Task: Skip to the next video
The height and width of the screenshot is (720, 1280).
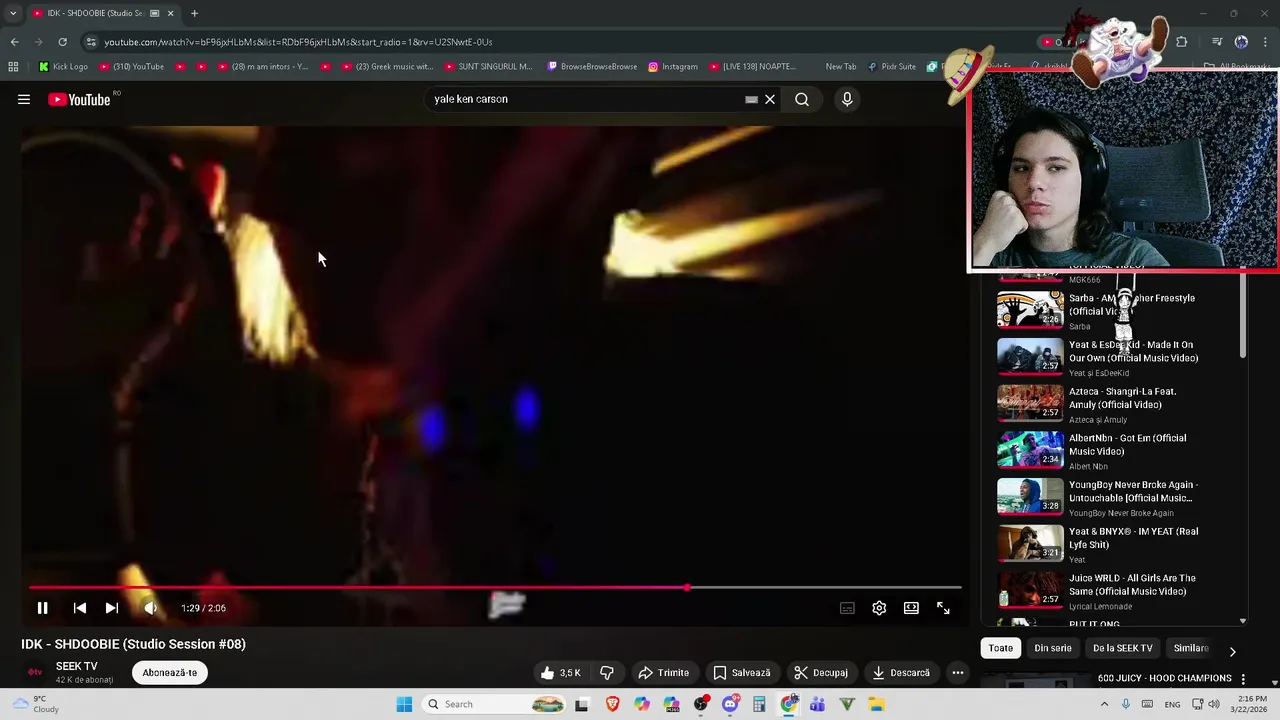Action: [x=112, y=608]
